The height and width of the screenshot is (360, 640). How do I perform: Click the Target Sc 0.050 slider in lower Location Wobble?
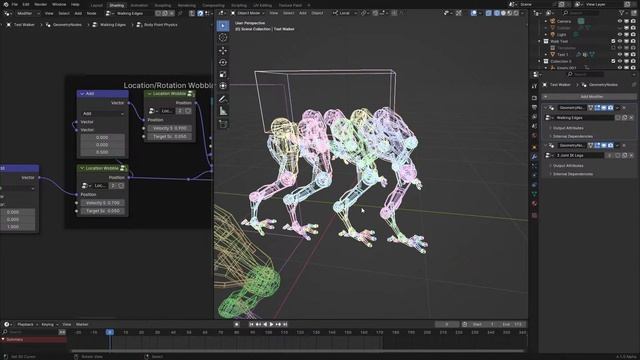[102, 211]
